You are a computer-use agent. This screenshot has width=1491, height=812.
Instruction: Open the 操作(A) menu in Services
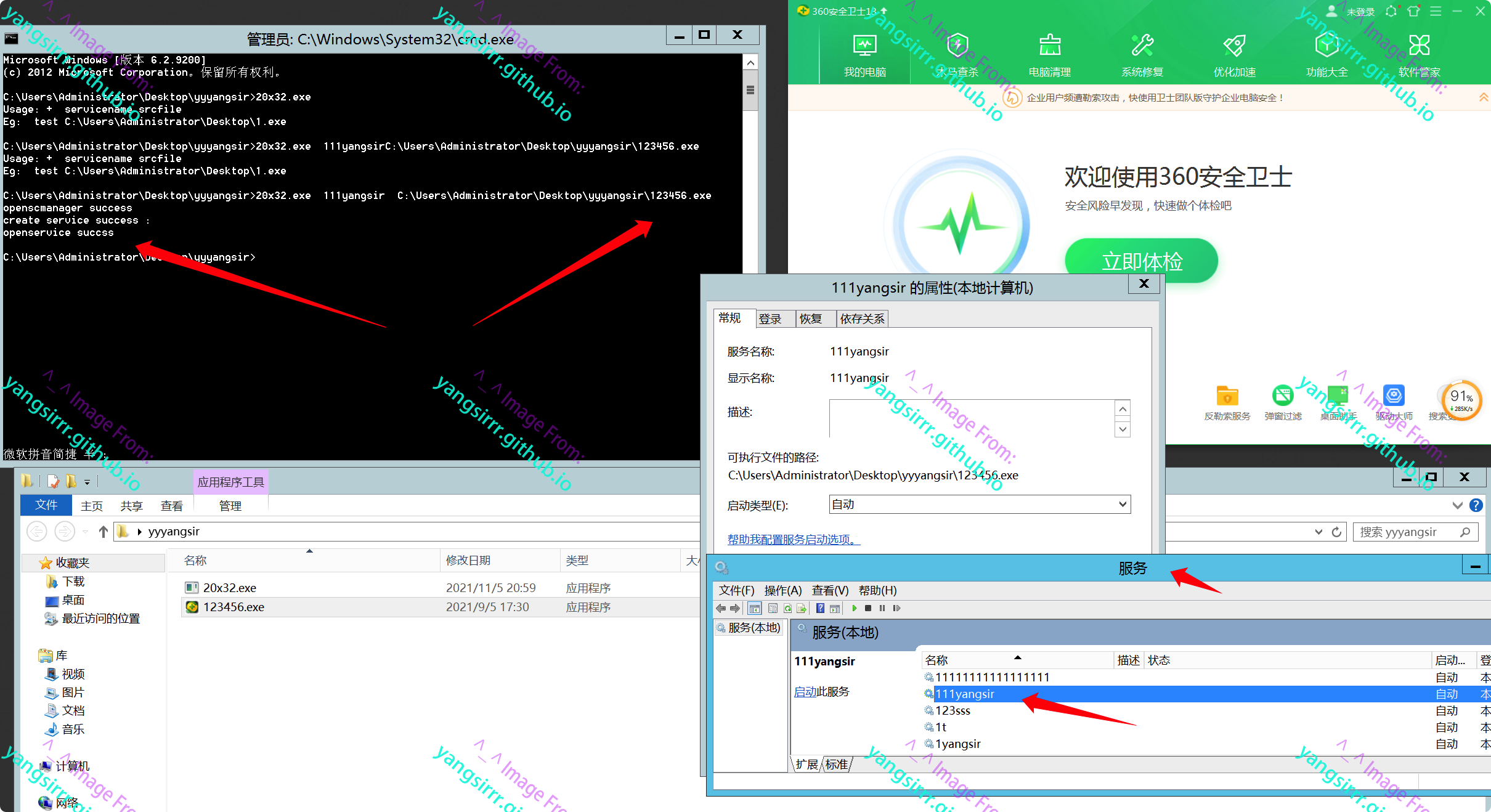click(782, 590)
